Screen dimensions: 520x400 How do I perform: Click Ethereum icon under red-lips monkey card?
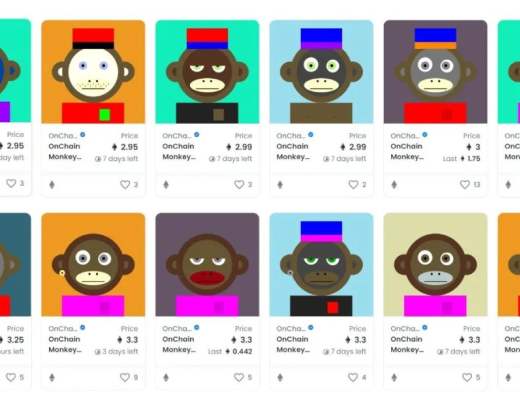tap(166, 378)
